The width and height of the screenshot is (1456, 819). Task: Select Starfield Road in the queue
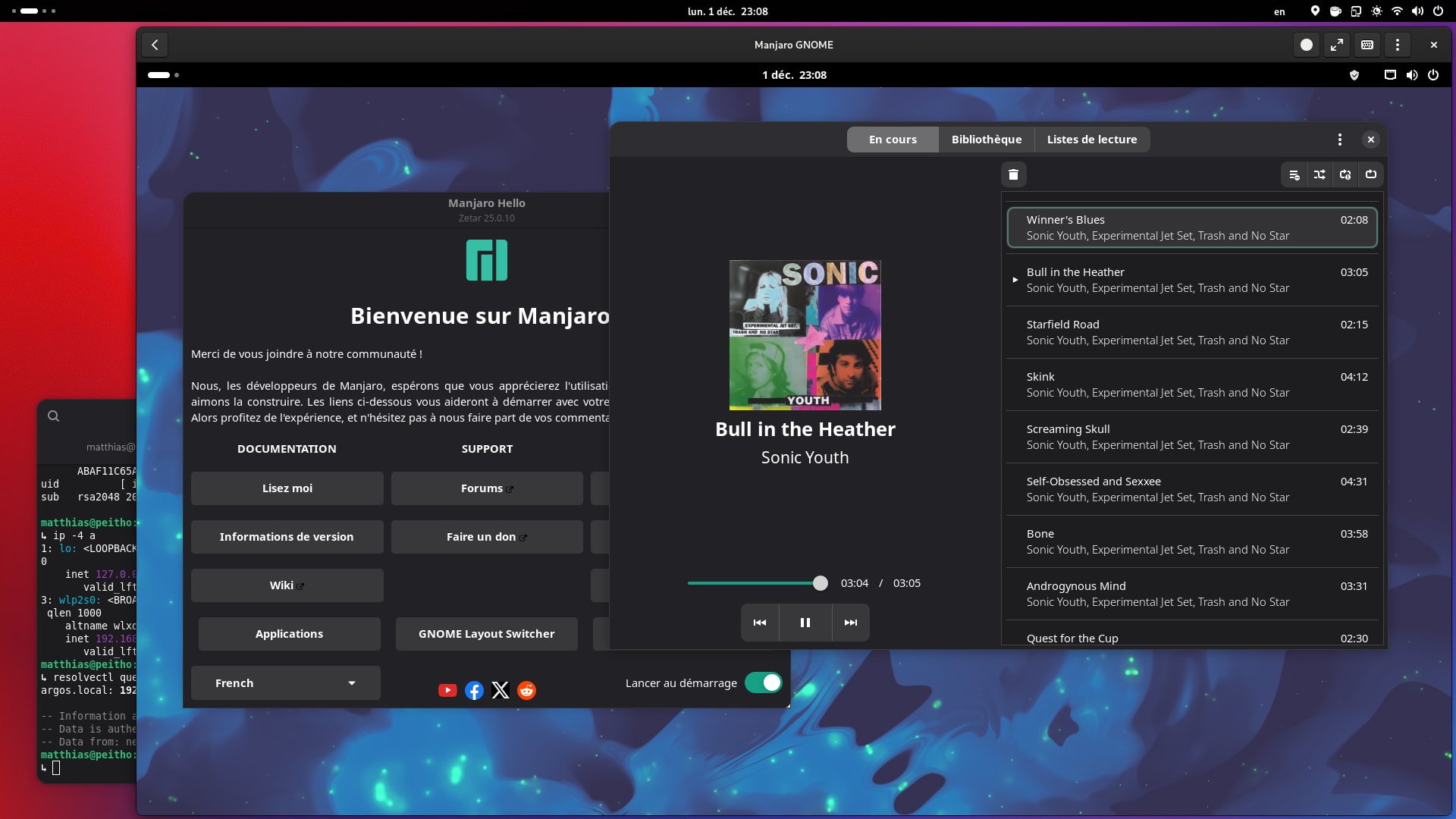pos(1191,332)
